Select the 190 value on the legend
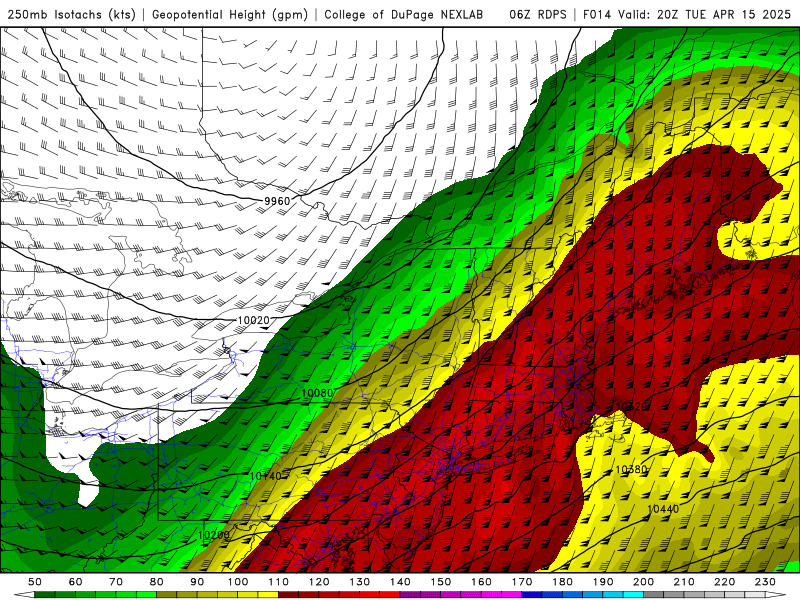 point(603,582)
